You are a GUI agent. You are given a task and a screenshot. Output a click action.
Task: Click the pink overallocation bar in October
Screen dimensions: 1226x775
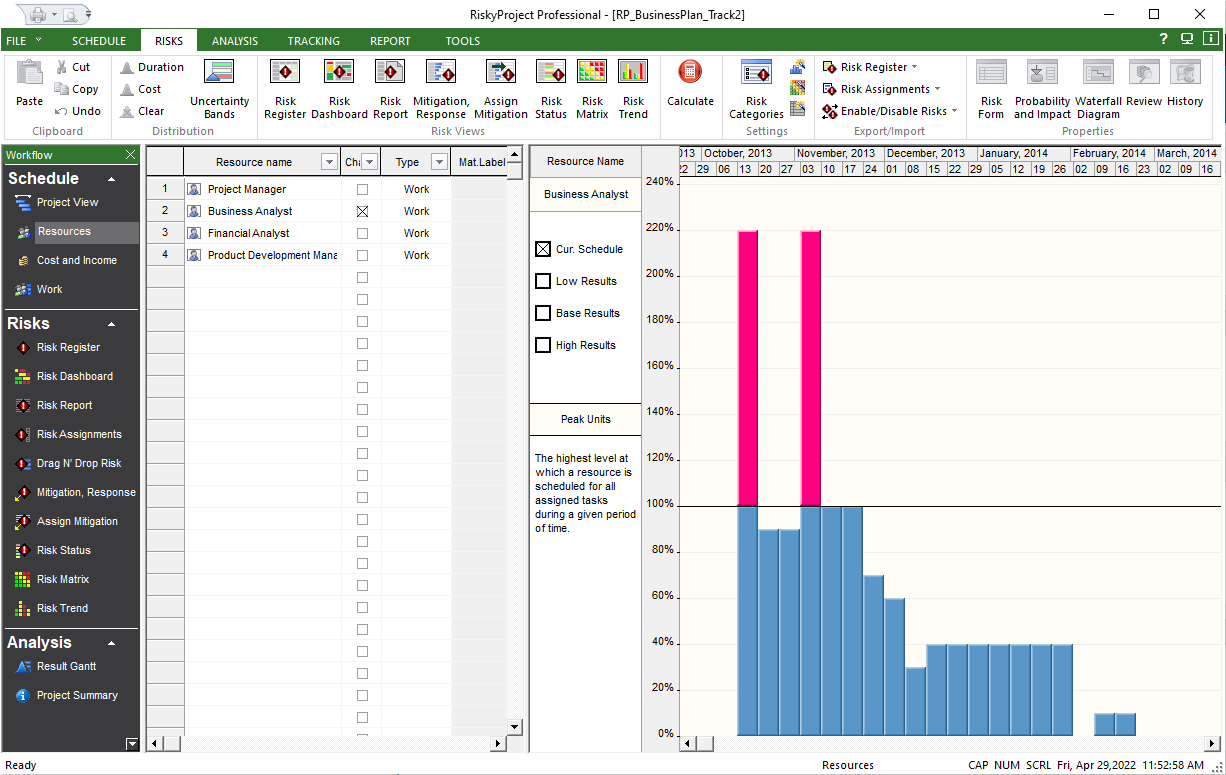tap(748, 367)
